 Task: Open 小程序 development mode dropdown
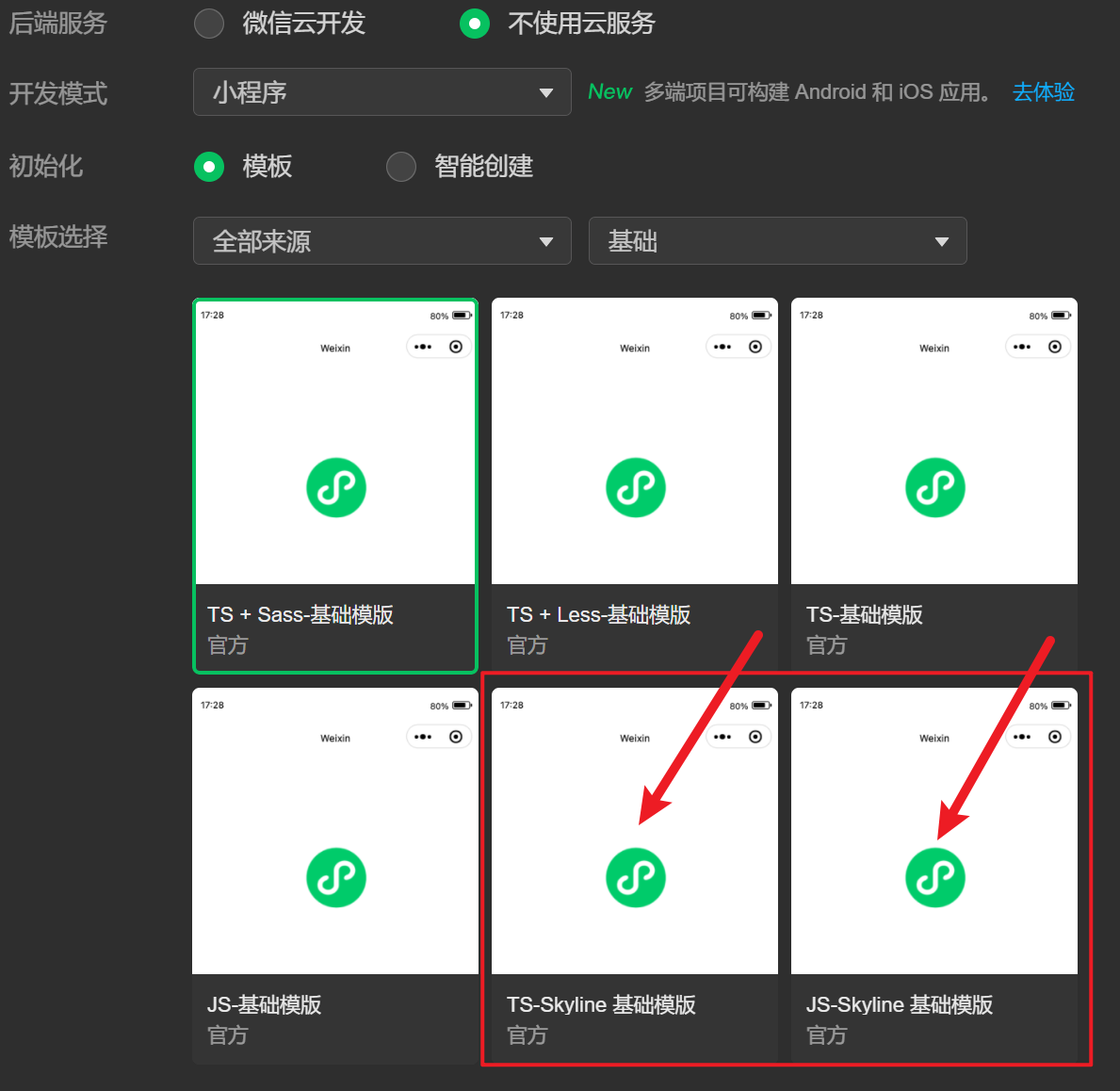382,92
